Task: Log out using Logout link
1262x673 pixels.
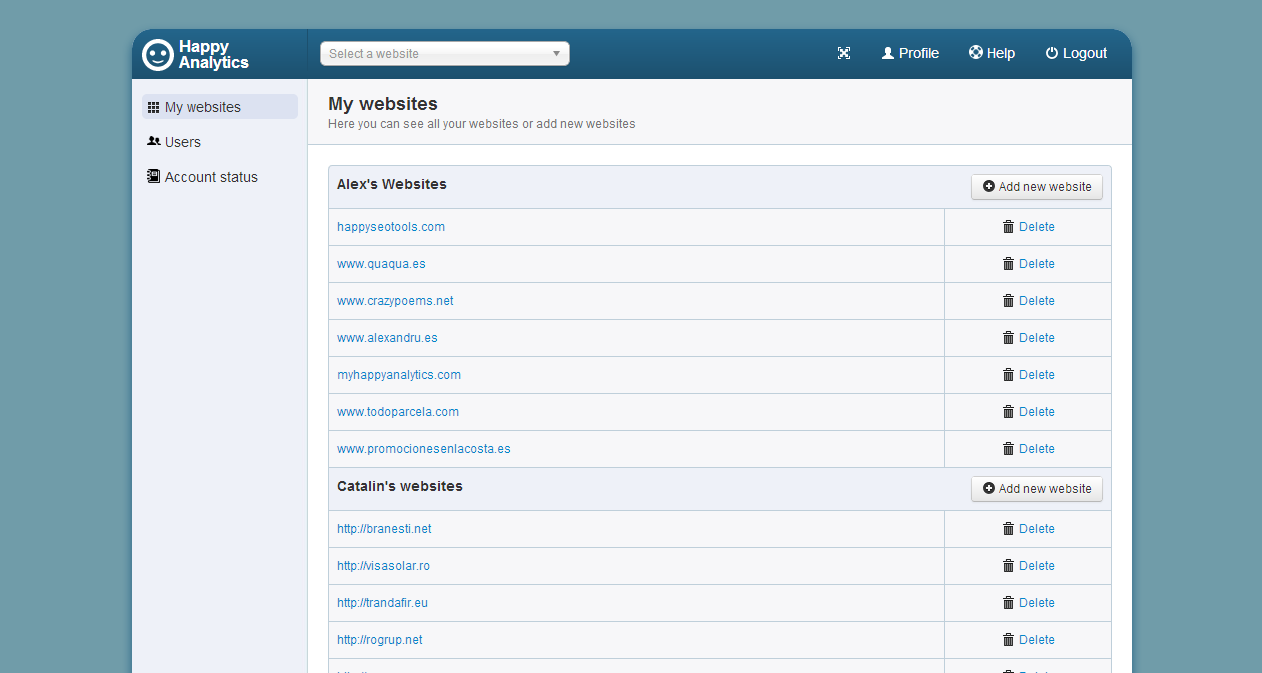Action: (x=1076, y=54)
